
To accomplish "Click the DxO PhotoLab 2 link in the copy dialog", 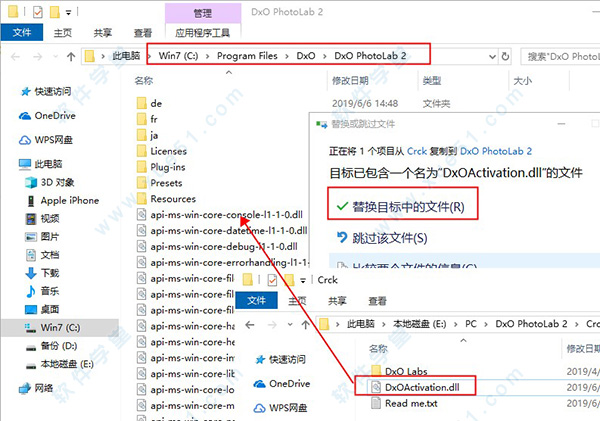I will [496, 151].
